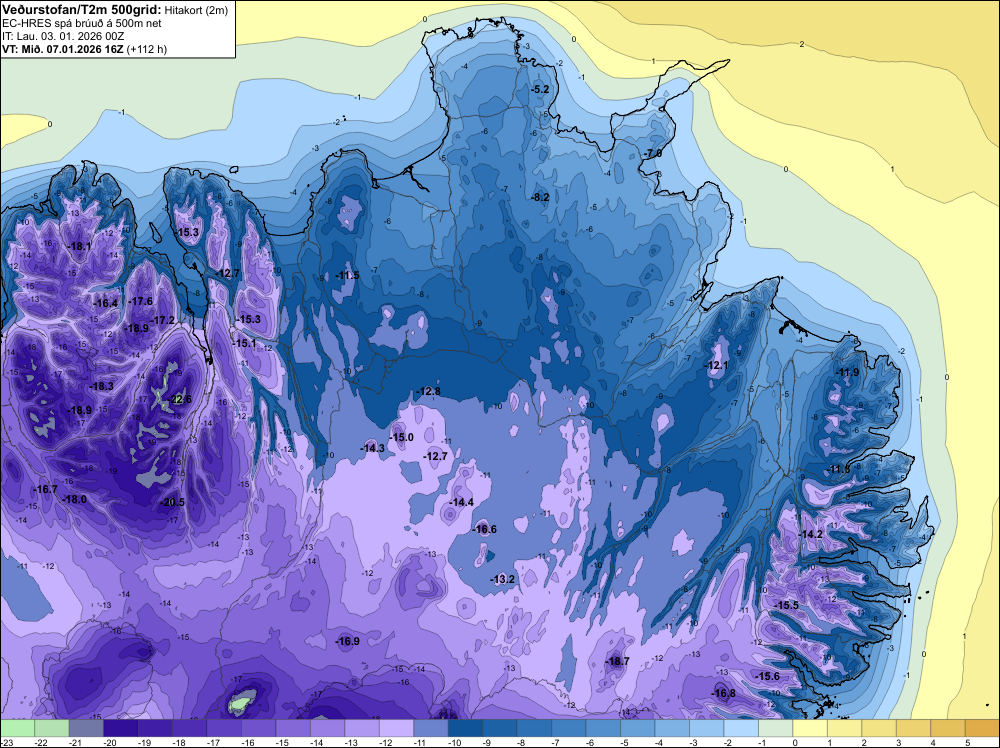Screen dimensions: 1000x748
Task: Click the -18.1 temperature value
Action: tap(79, 246)
